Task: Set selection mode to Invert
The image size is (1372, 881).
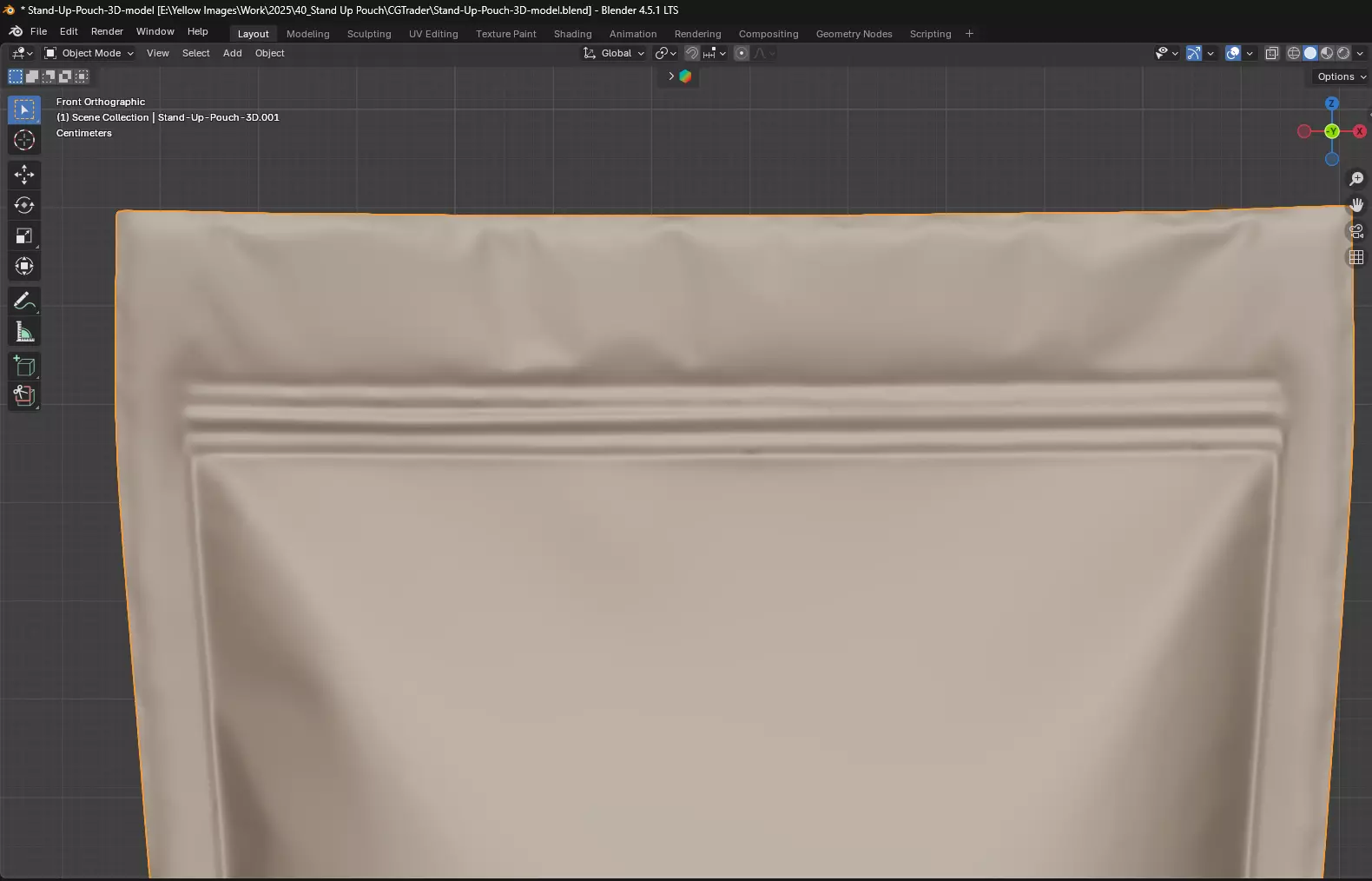Action: tap(64, 76)
